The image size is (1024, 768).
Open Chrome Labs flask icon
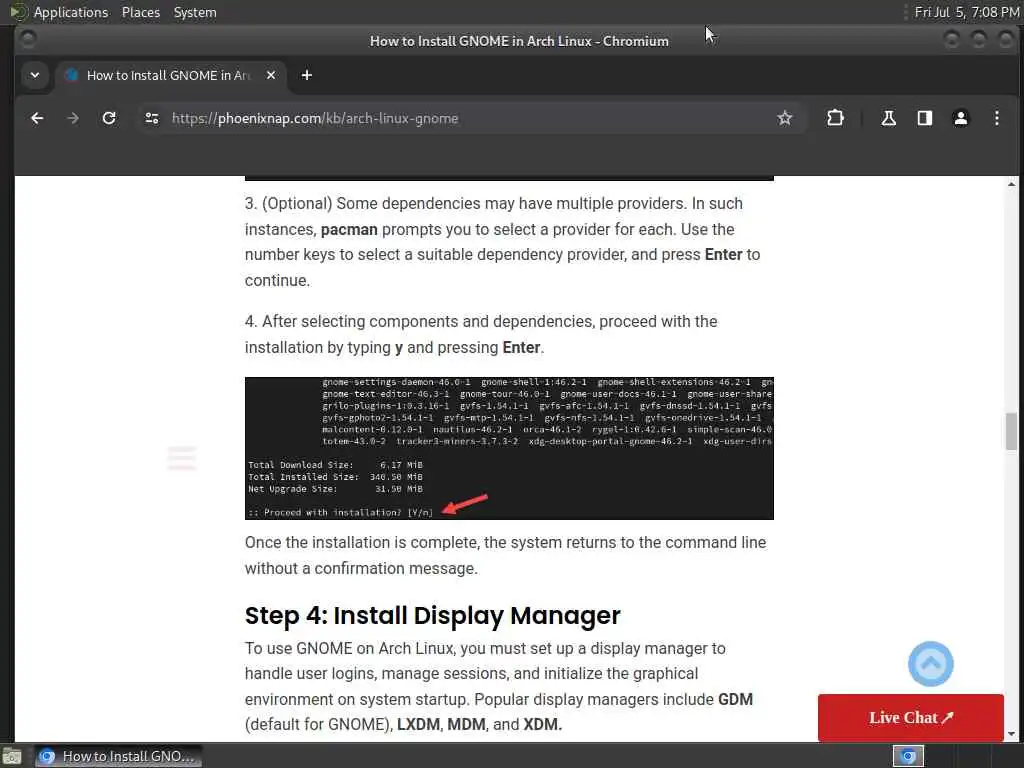(x=888, y=118)
